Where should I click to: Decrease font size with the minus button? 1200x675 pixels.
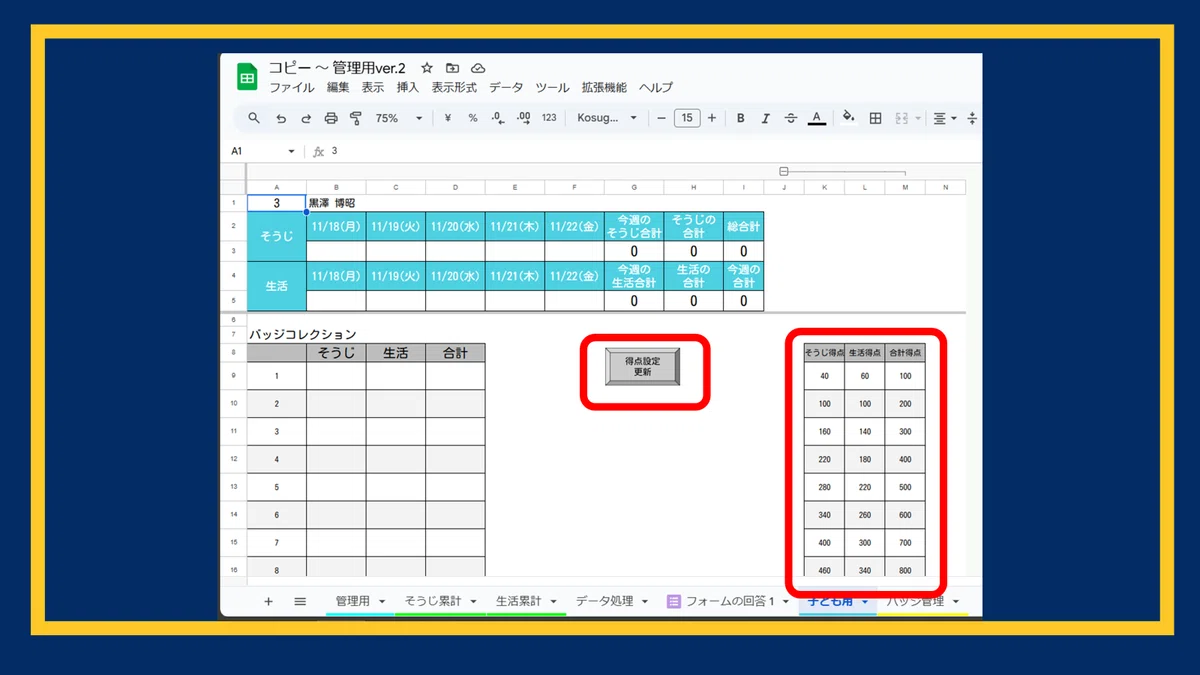pos(661,118)
